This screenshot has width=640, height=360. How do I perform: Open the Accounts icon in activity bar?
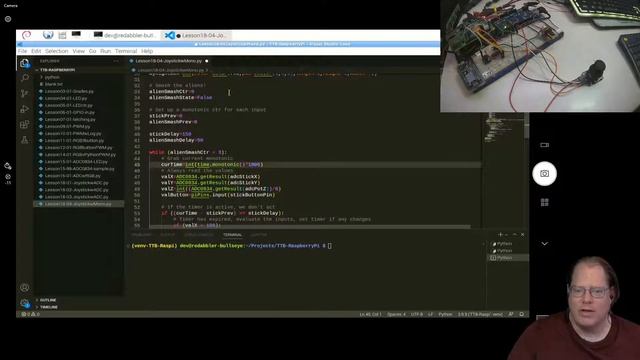pyautogui.click(x=24, y=288)
